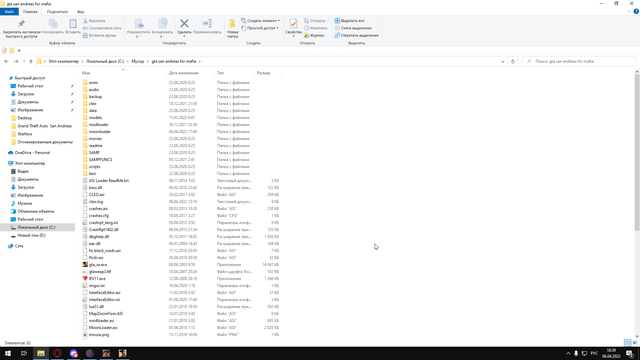Open Новый том (D:) drive in sidebar
Screen dimensions: 640x360
pyautogui.click(x=31, y=236)
